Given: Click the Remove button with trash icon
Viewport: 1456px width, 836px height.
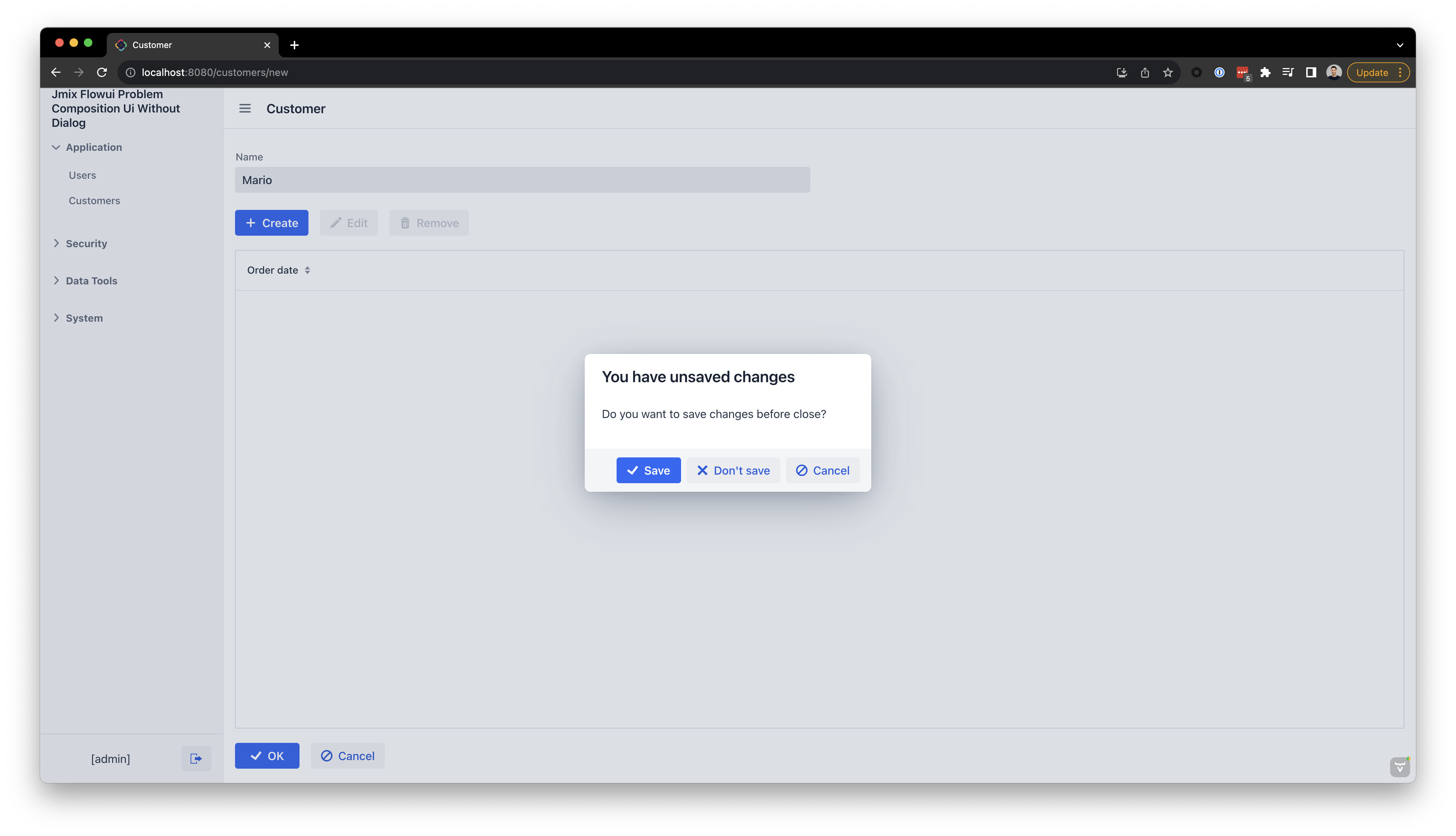Looking at the screenshot, I should (429, 223).
